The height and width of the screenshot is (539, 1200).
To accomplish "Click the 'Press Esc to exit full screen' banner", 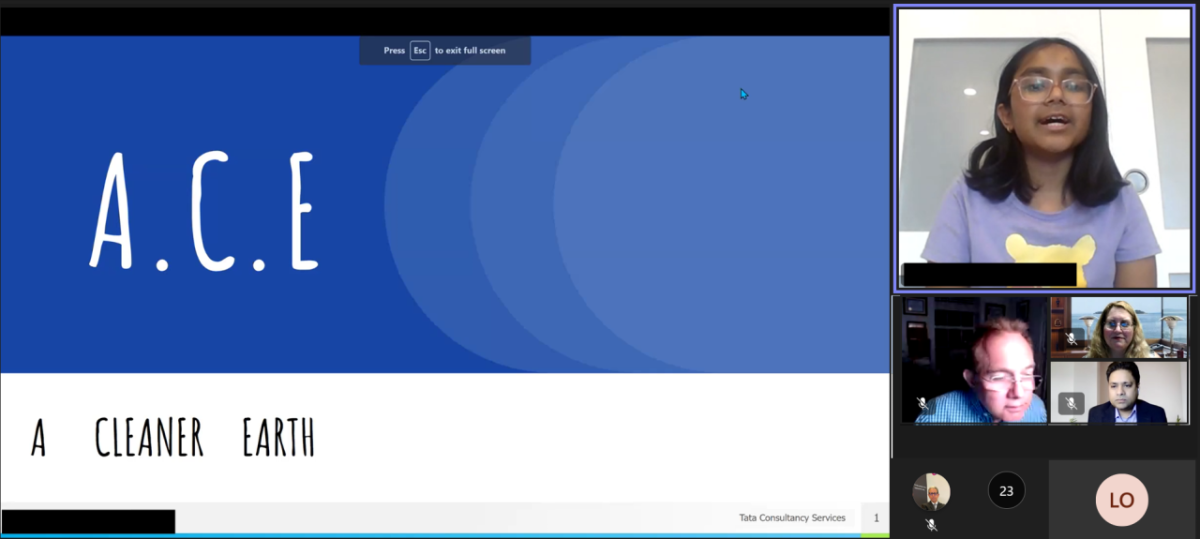I will (445, 50).
